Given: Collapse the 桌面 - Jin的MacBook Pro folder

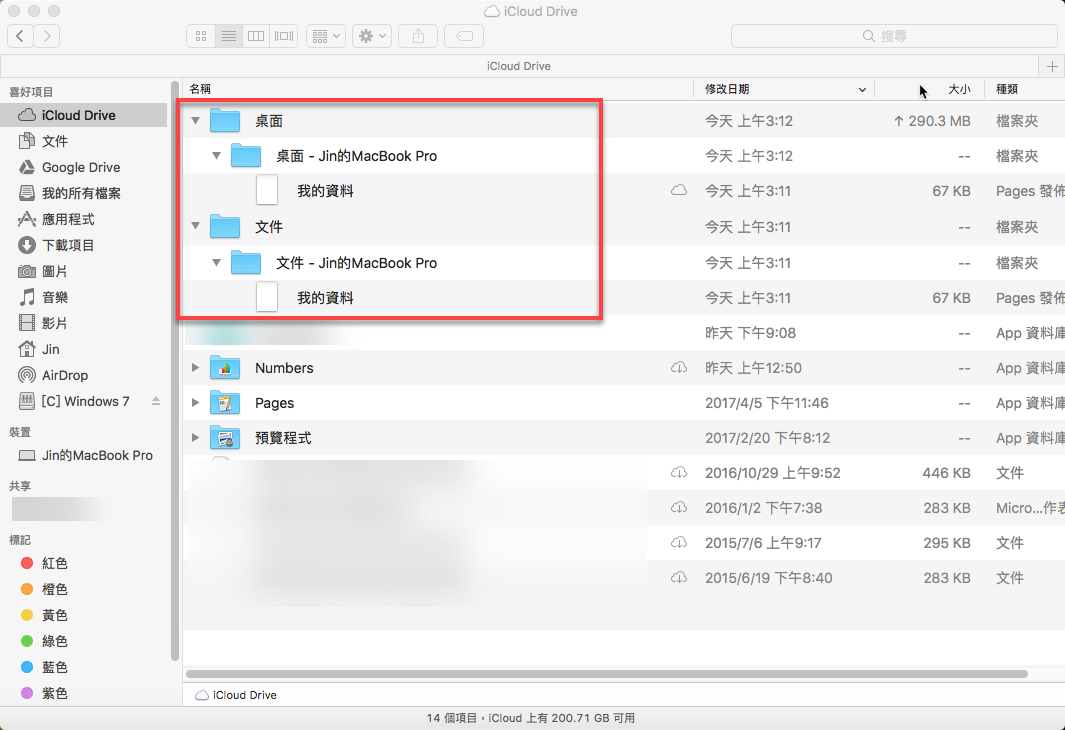Looking at the screenshot, I should pos(217,156).
